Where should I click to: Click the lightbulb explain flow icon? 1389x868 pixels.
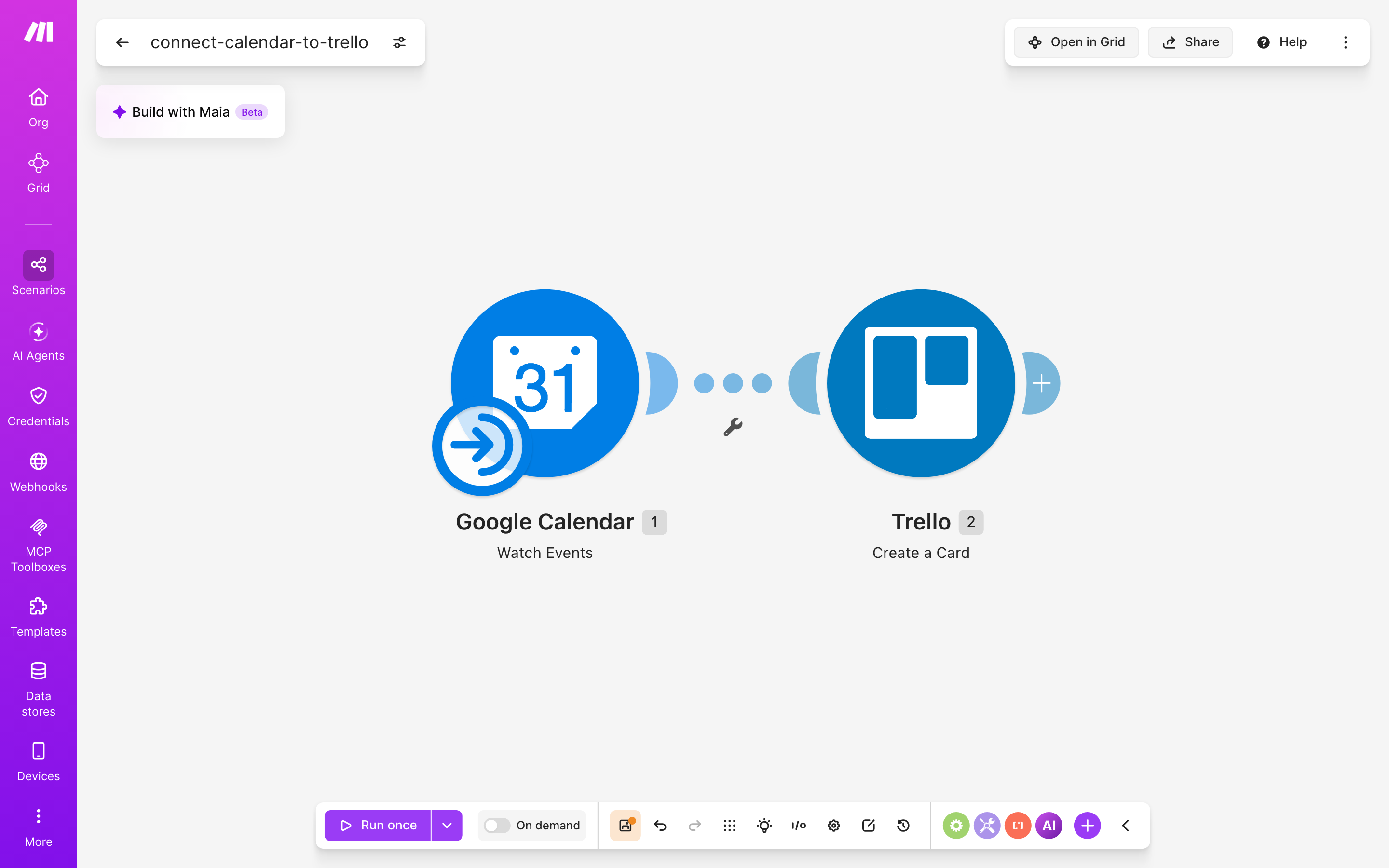764,826
